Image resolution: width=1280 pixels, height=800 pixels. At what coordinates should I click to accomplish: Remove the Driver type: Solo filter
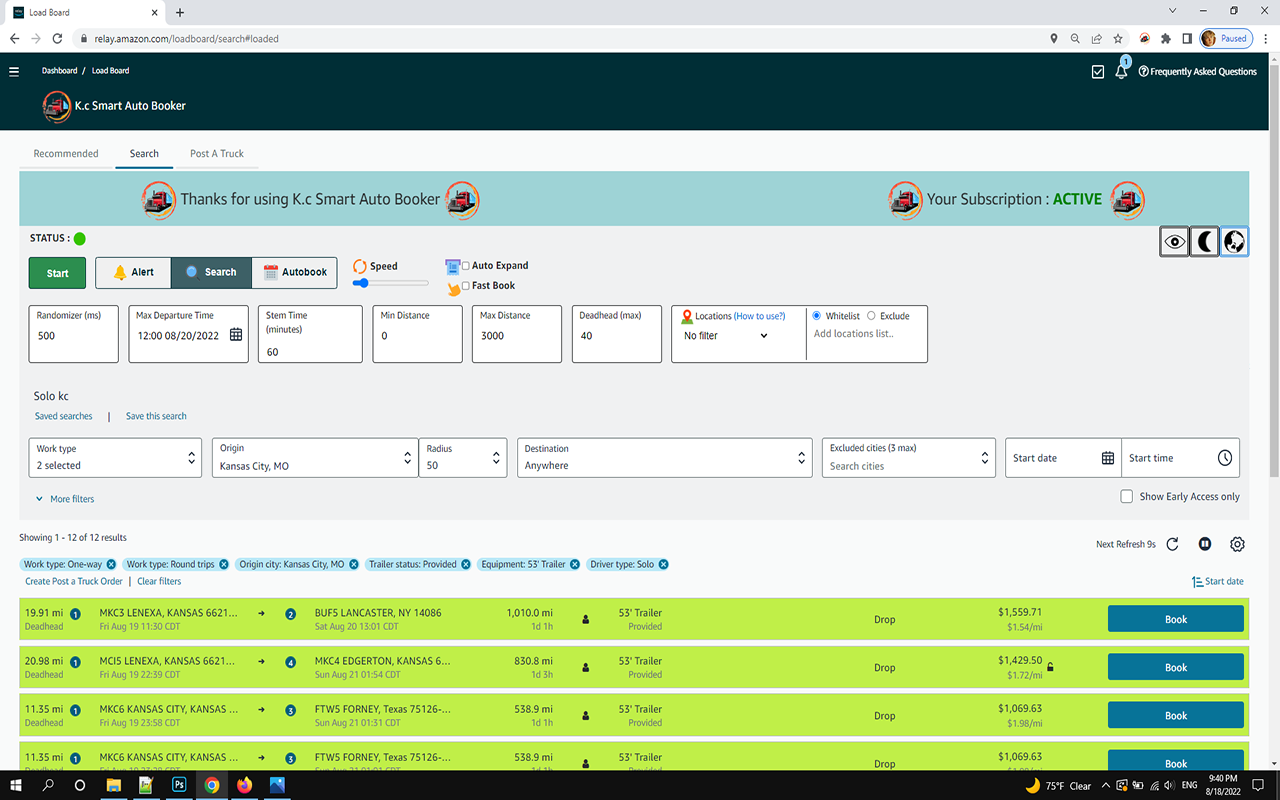pyautogui.click(x=663, y=564)
